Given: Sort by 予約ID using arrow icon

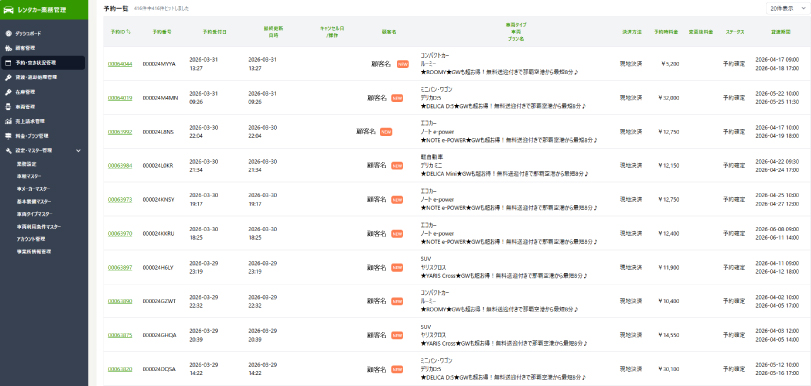Looking at the screenshot, I should coord(129,32).
